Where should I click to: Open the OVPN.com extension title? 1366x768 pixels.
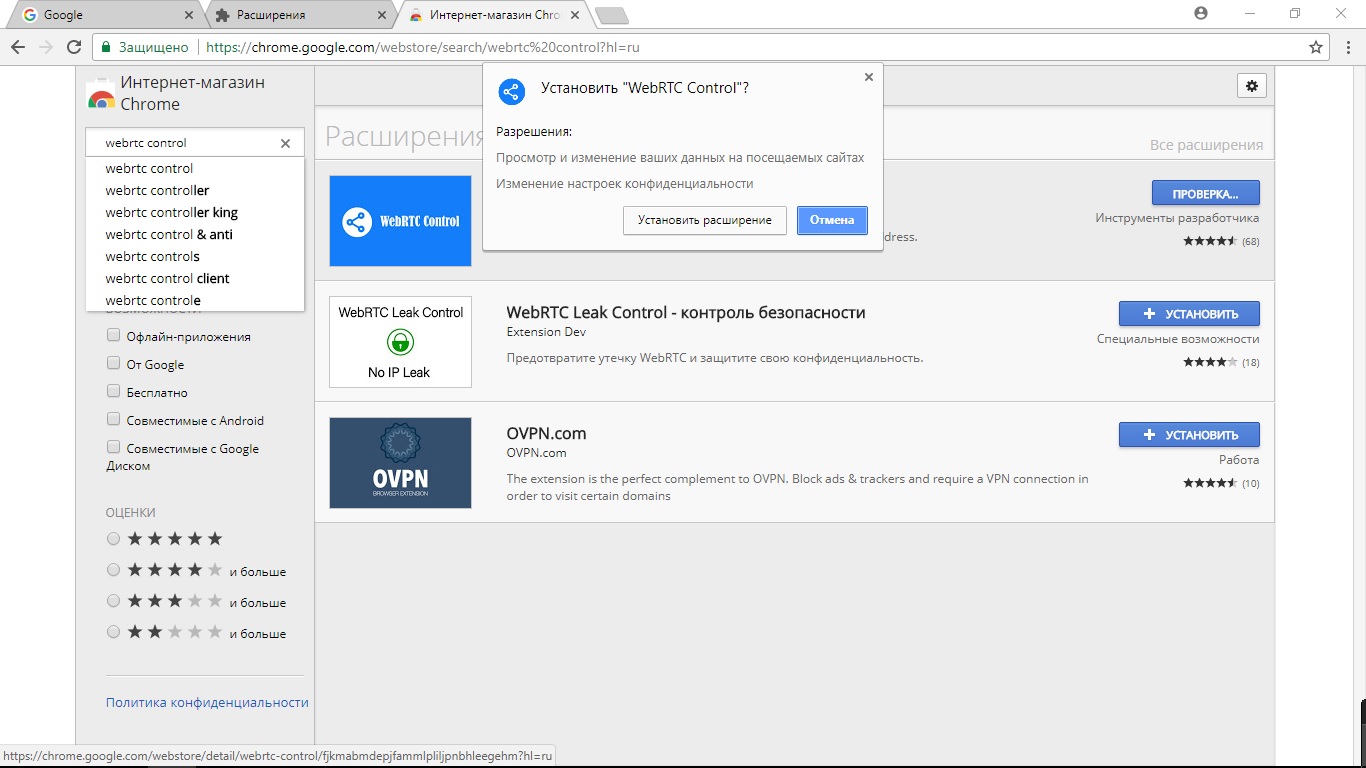(546, 433)
